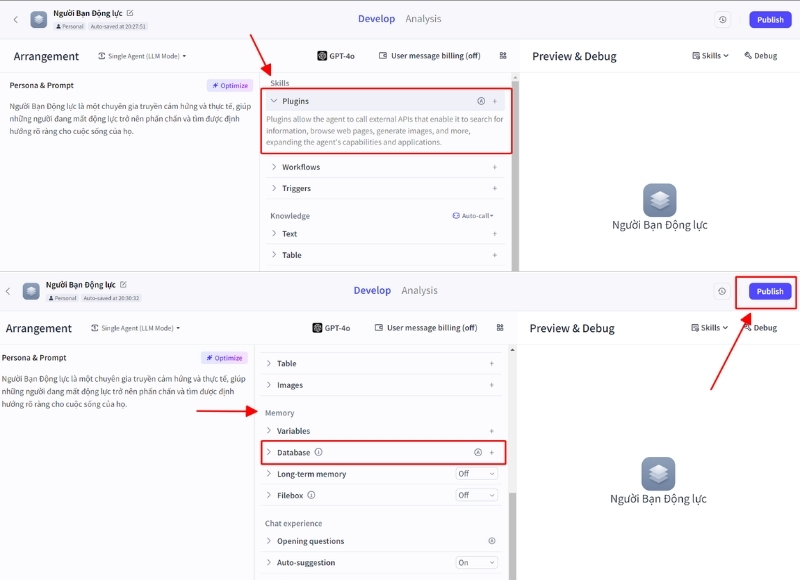Expand the Opening questions section
800x580 pixels.
point(269,541)
